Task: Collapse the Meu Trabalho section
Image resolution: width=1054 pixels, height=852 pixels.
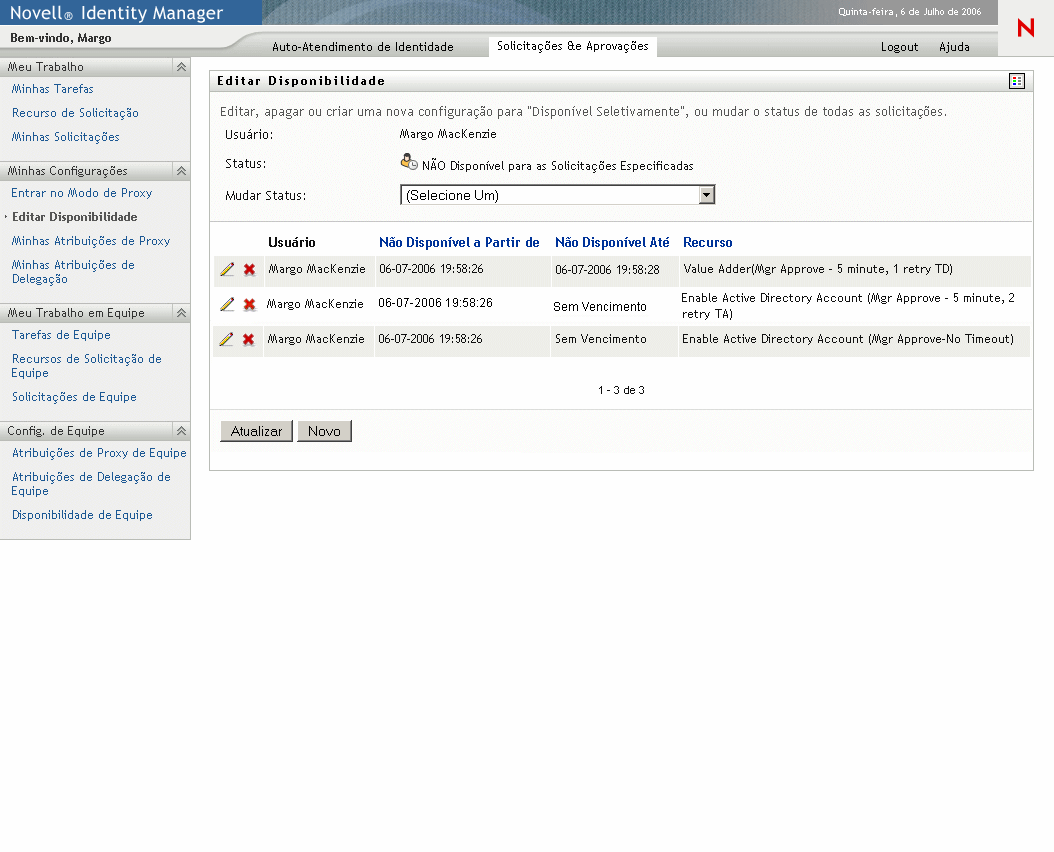Action: [x=181, y=67]
